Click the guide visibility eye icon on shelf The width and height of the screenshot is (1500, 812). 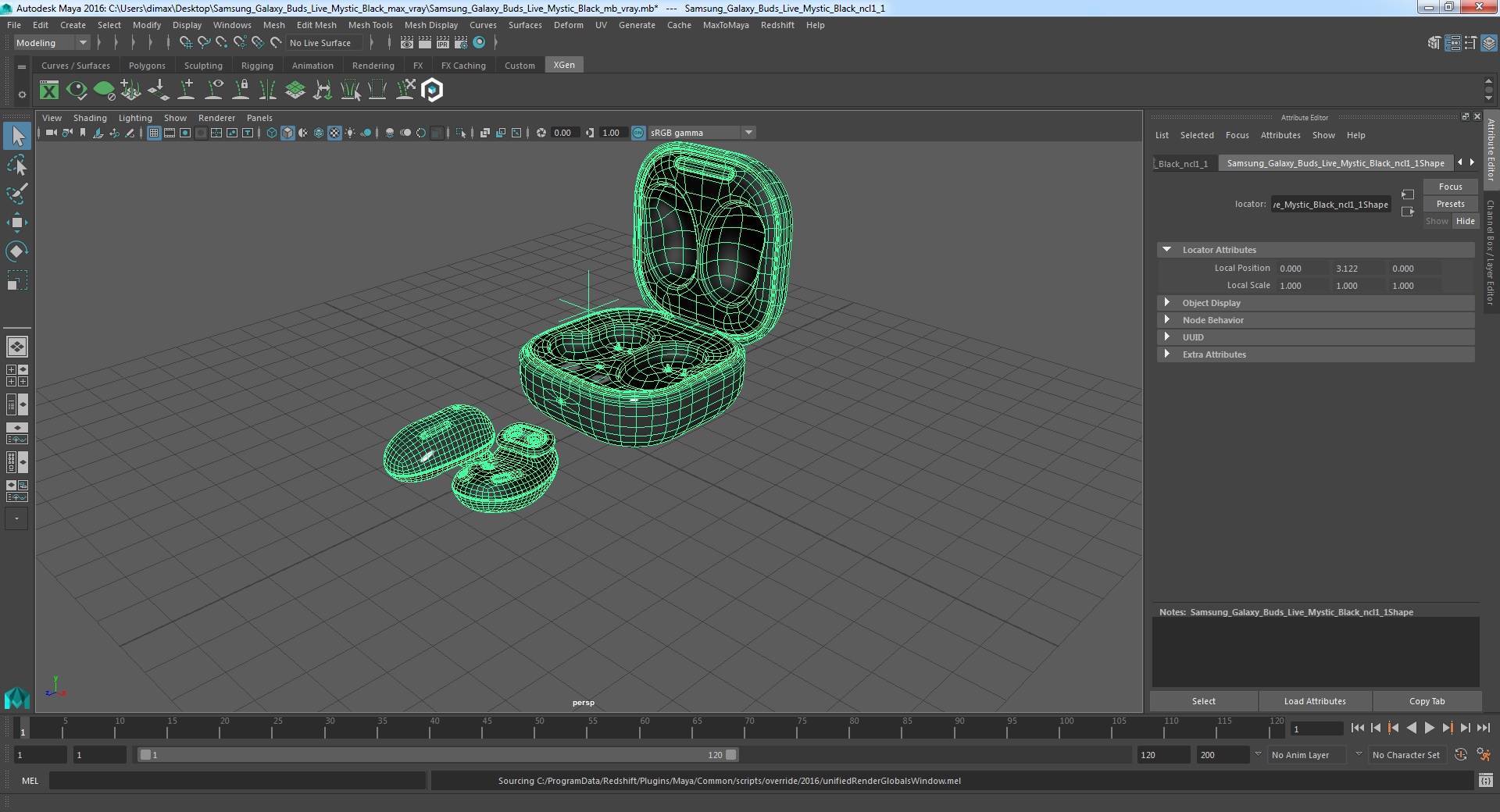point(214,91)
